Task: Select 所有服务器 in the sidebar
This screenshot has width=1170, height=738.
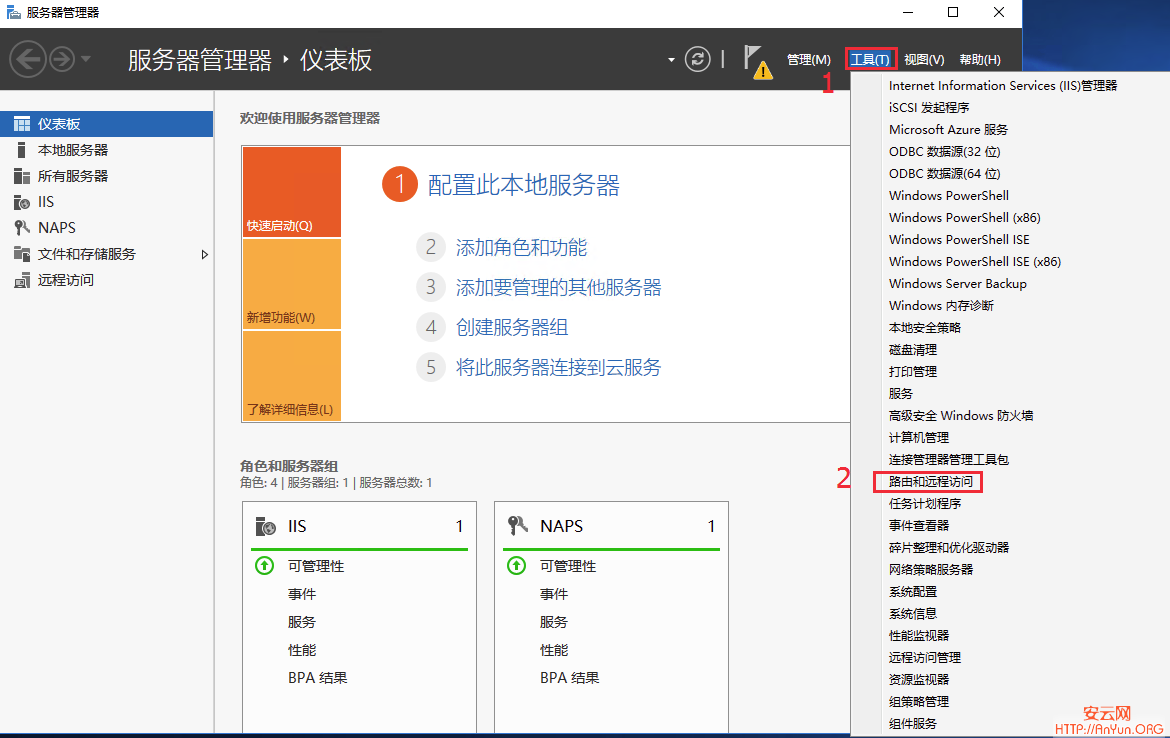Action: 72,176
